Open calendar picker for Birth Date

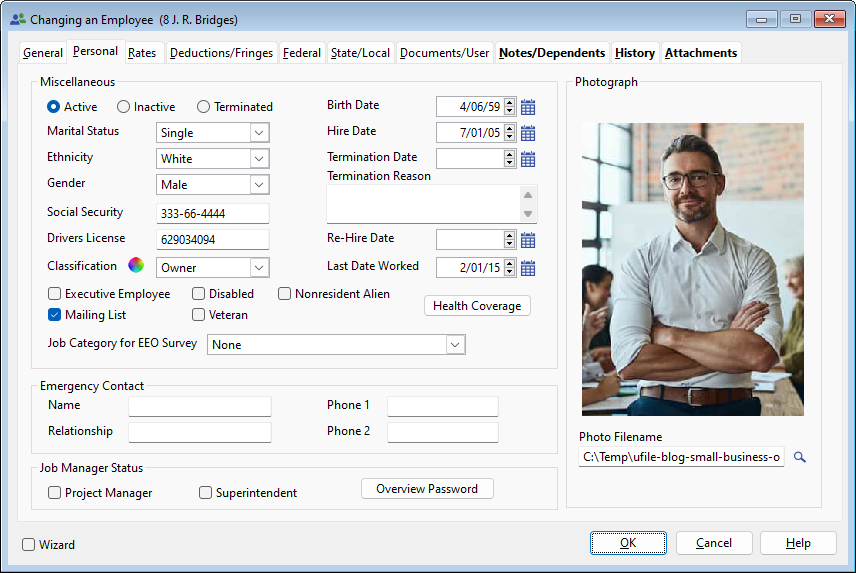click(528, 107)
